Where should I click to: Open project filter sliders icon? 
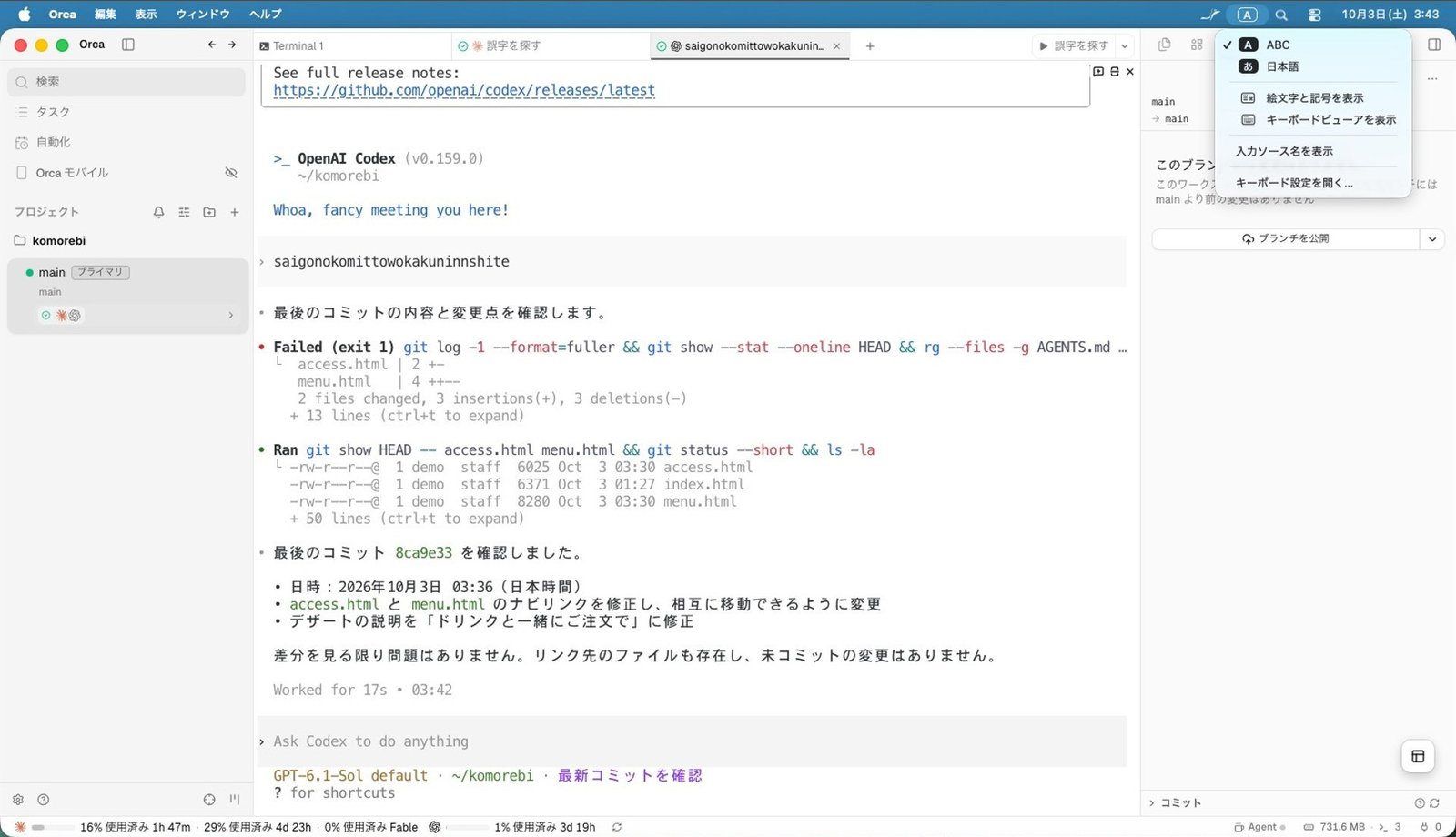tap(184, 212)
